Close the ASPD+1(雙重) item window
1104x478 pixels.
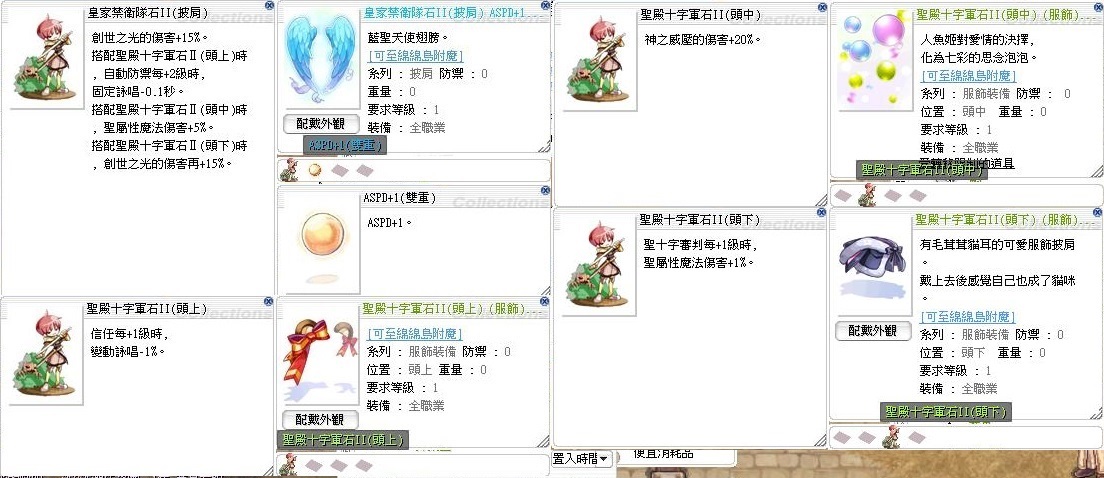pos(545,190)
